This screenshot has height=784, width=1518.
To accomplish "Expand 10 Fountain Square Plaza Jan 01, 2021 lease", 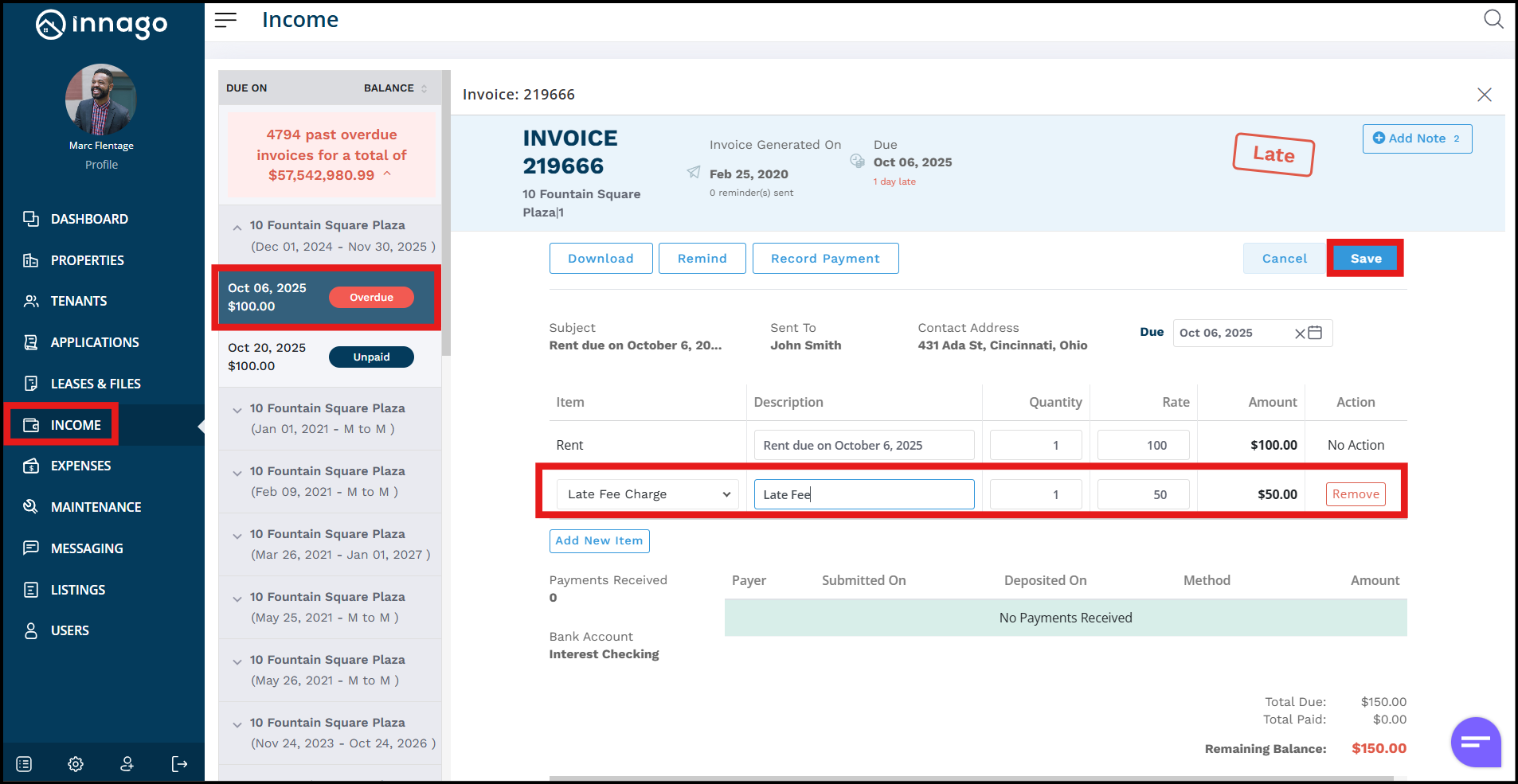I will tap(237, 411).
